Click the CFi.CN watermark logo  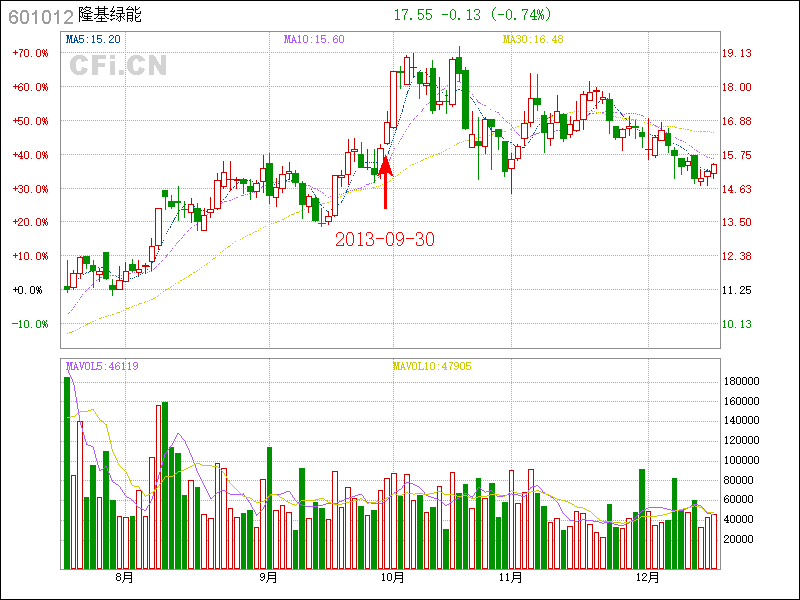tap(118, 66)
